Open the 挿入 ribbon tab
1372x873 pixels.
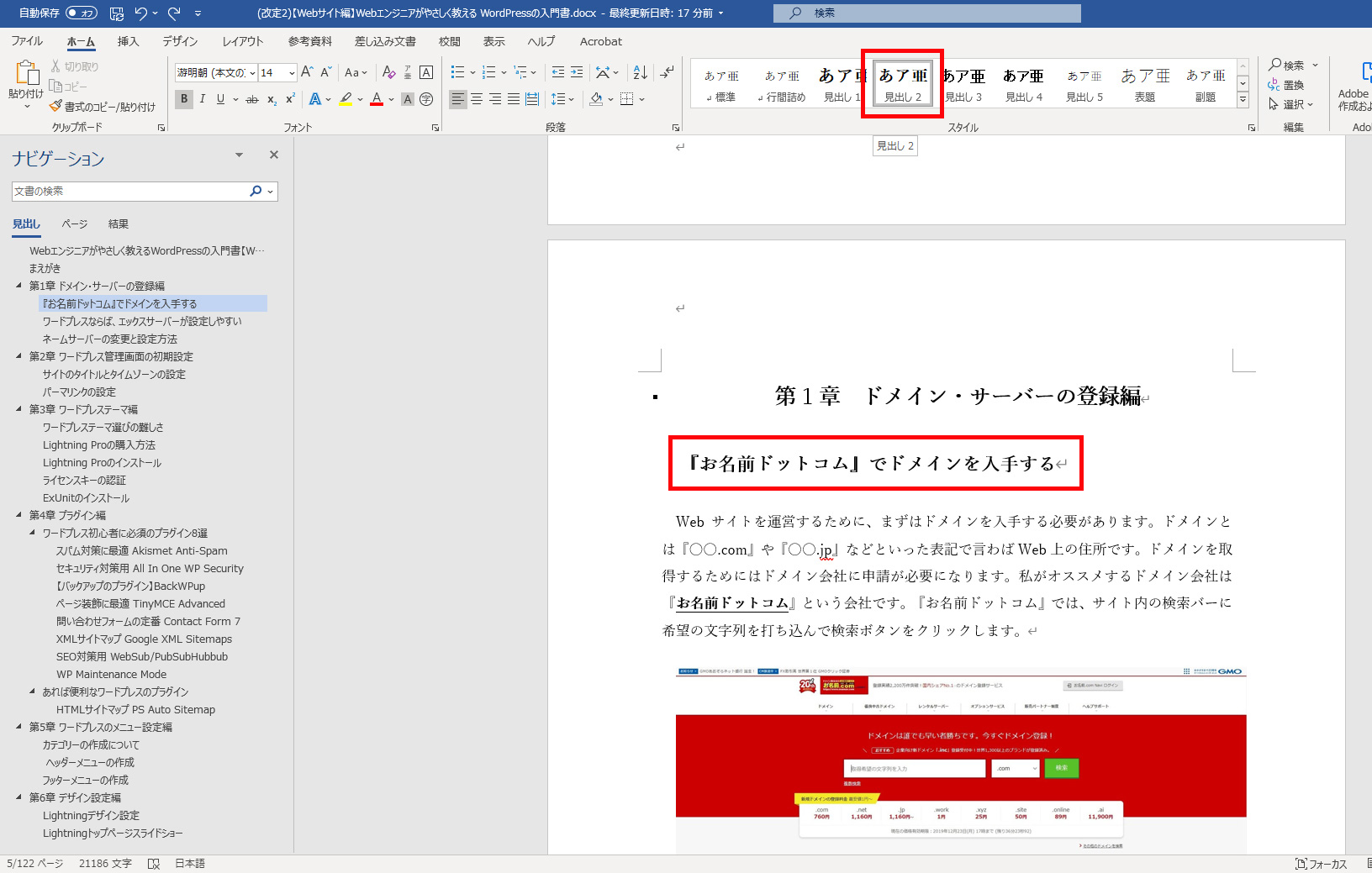128,41
